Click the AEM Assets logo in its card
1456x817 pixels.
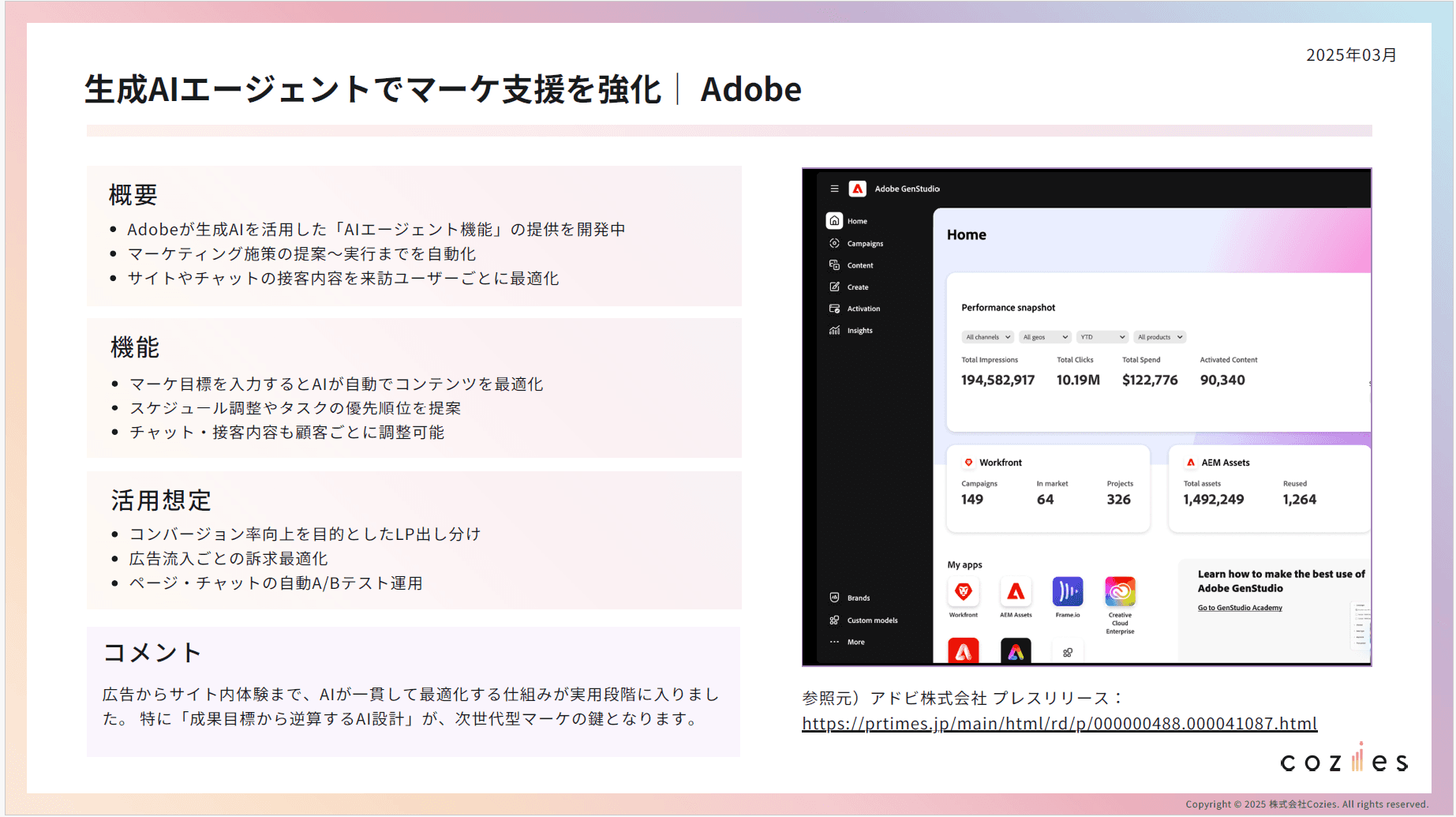(x=1191, y=463)
